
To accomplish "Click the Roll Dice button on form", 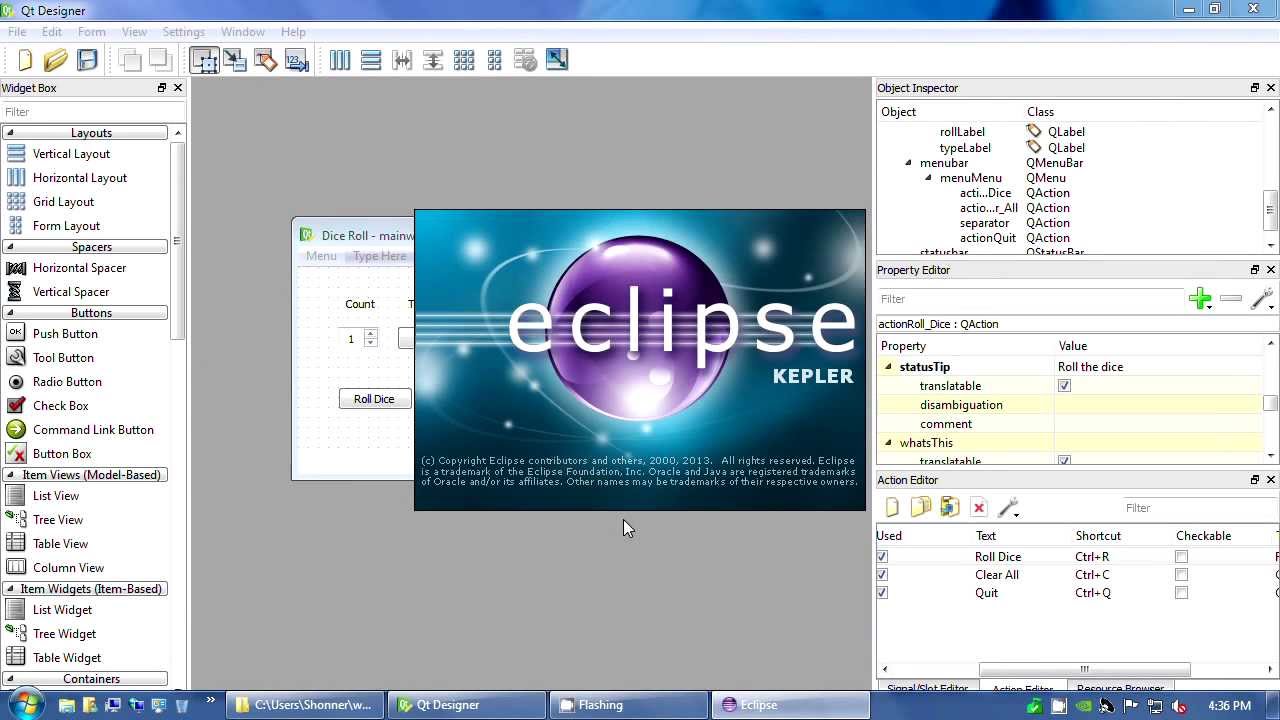I will (x=374, y=399).
